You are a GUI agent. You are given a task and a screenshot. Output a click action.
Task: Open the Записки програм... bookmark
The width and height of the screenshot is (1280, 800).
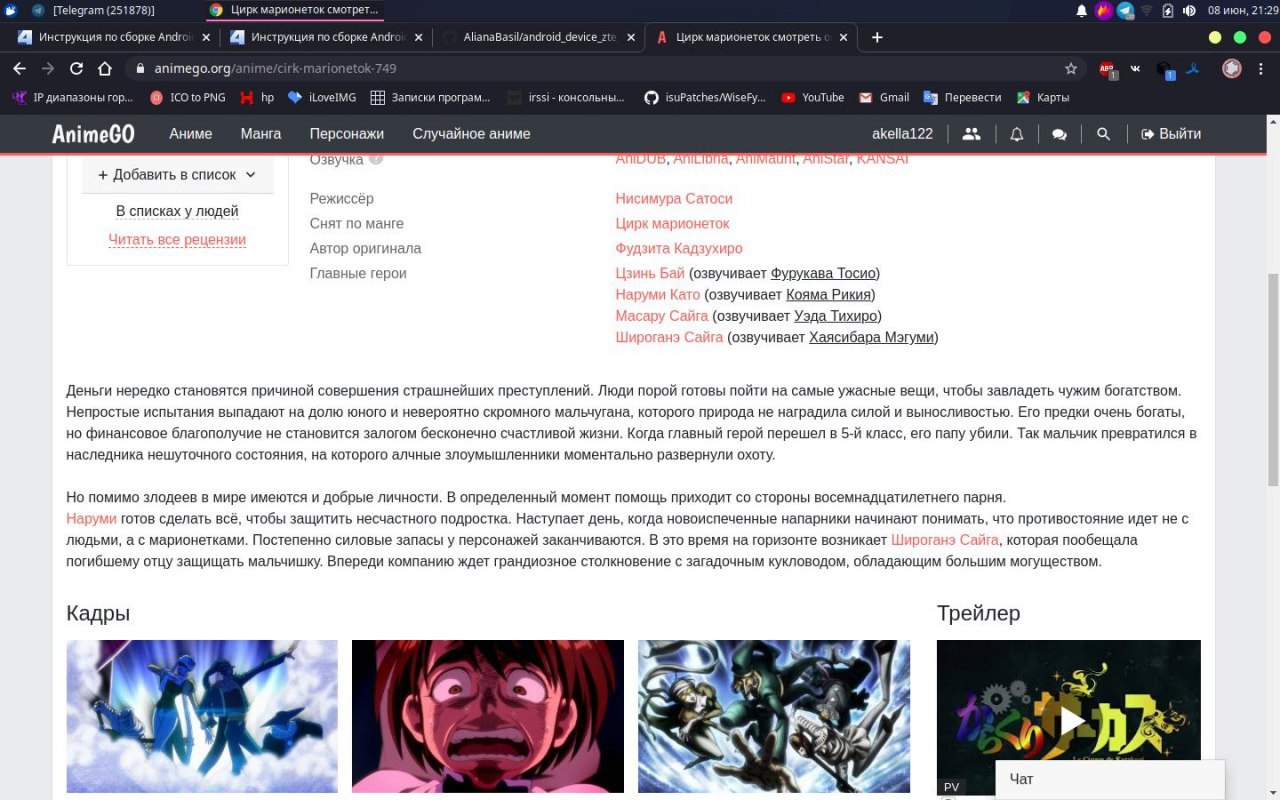click(x=430, y=97)
